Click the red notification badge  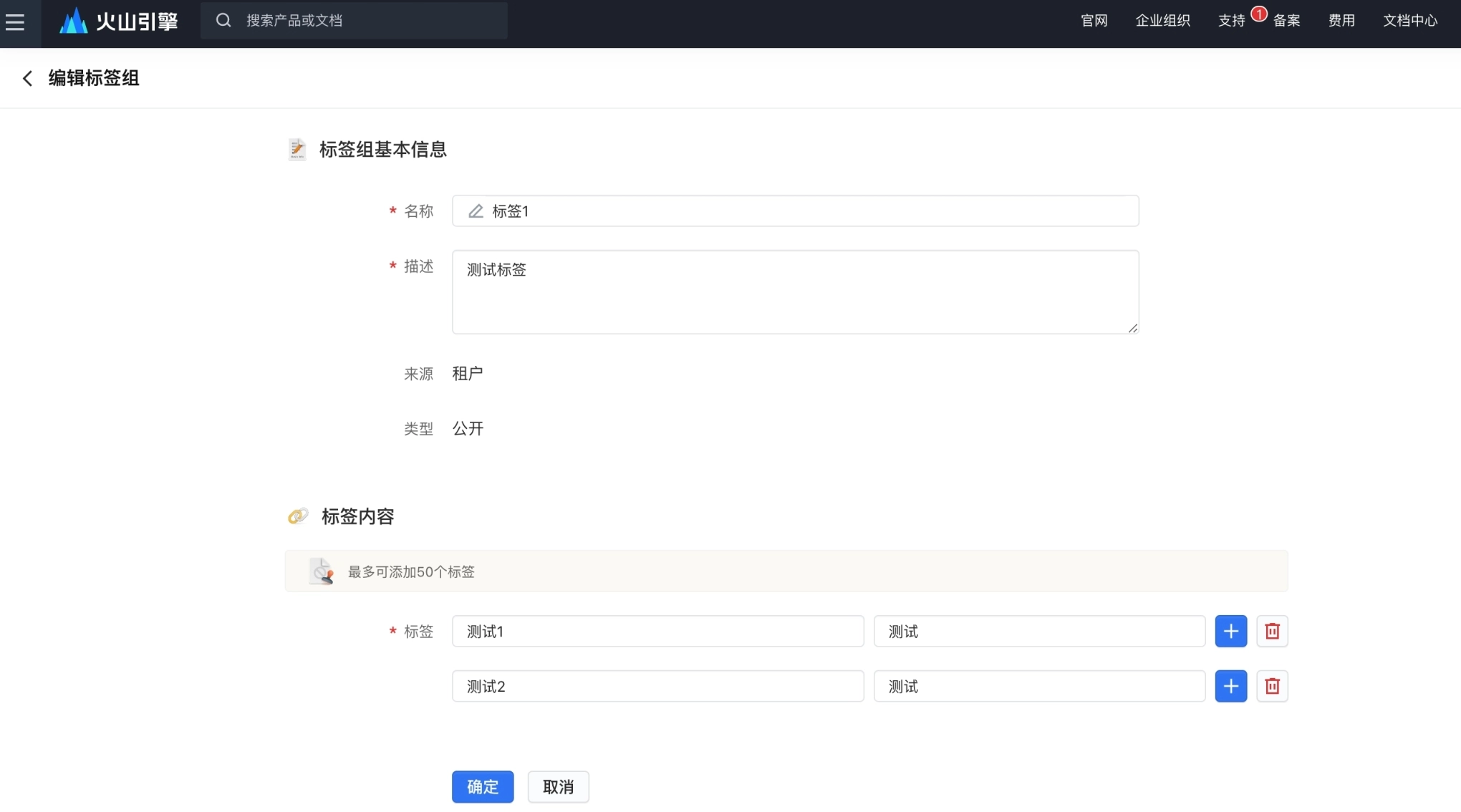(x=1258, y=14)
